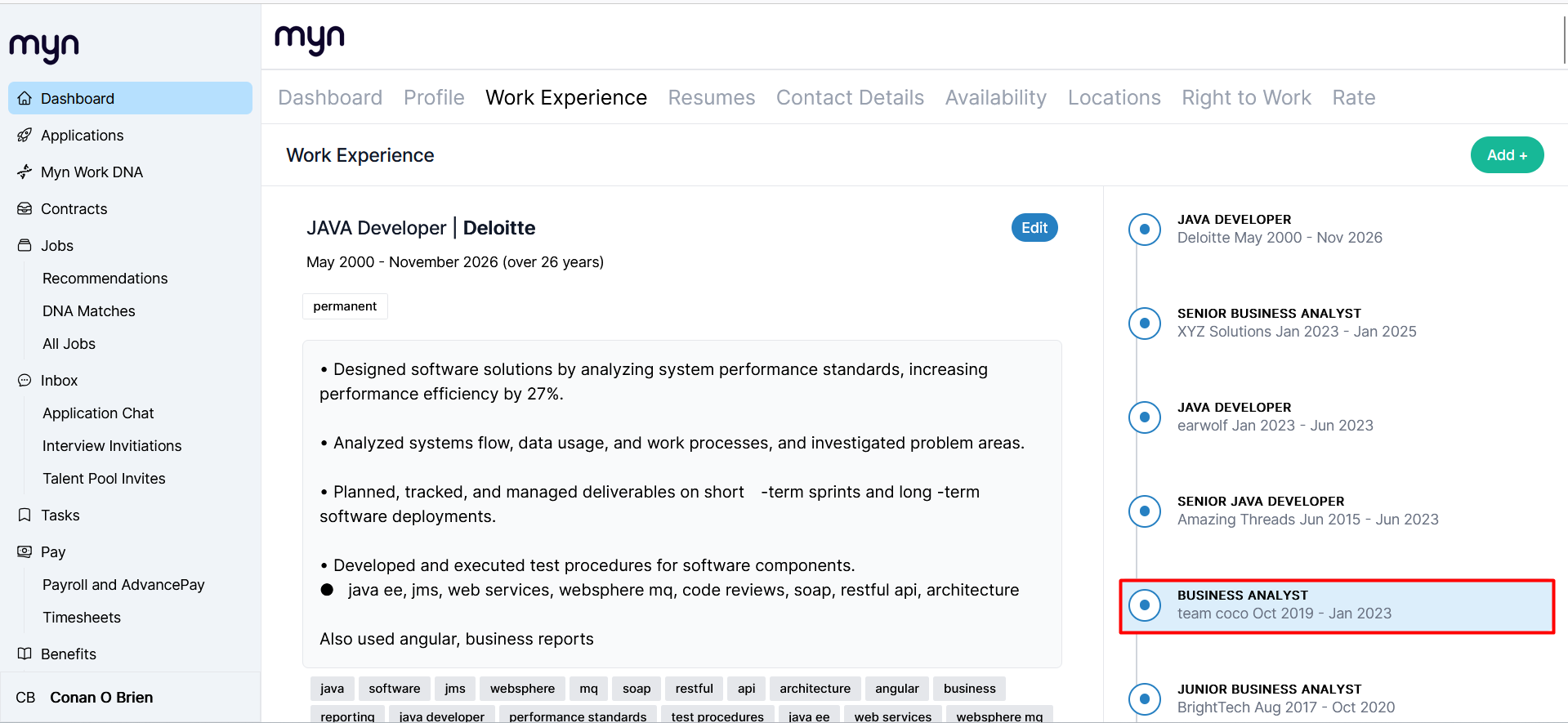The image size is (1568, 723).
Task: Open Timesheets in sidebar
Action: pos(82,618)
